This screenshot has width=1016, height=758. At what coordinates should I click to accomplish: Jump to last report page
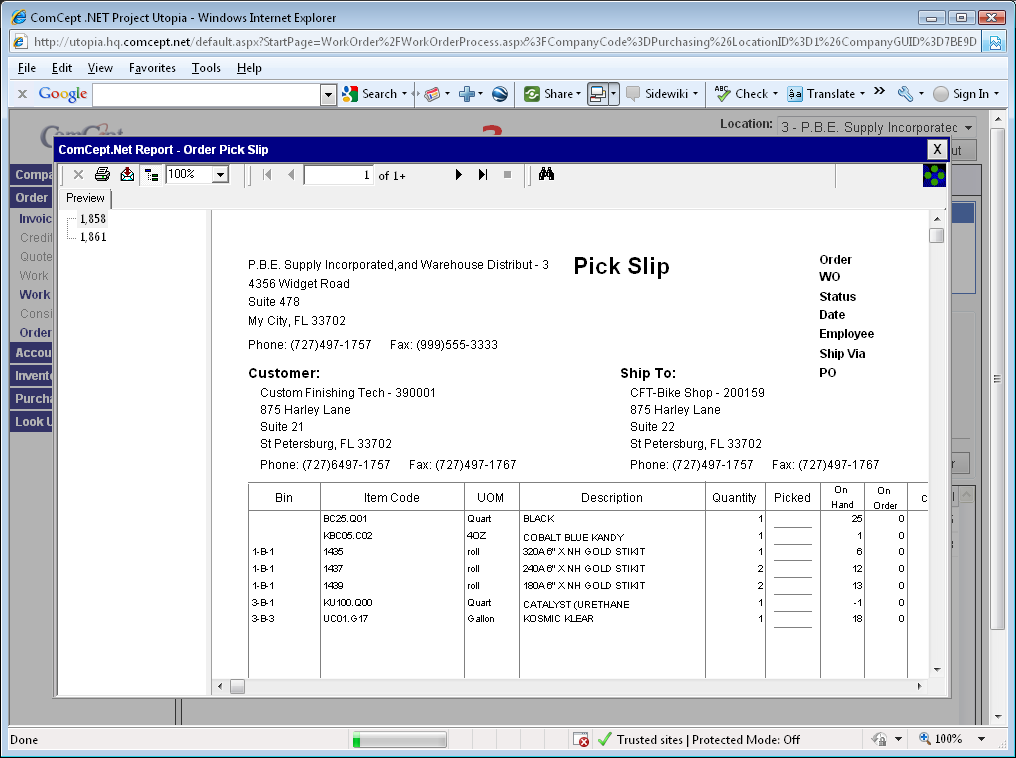point(483,174)
